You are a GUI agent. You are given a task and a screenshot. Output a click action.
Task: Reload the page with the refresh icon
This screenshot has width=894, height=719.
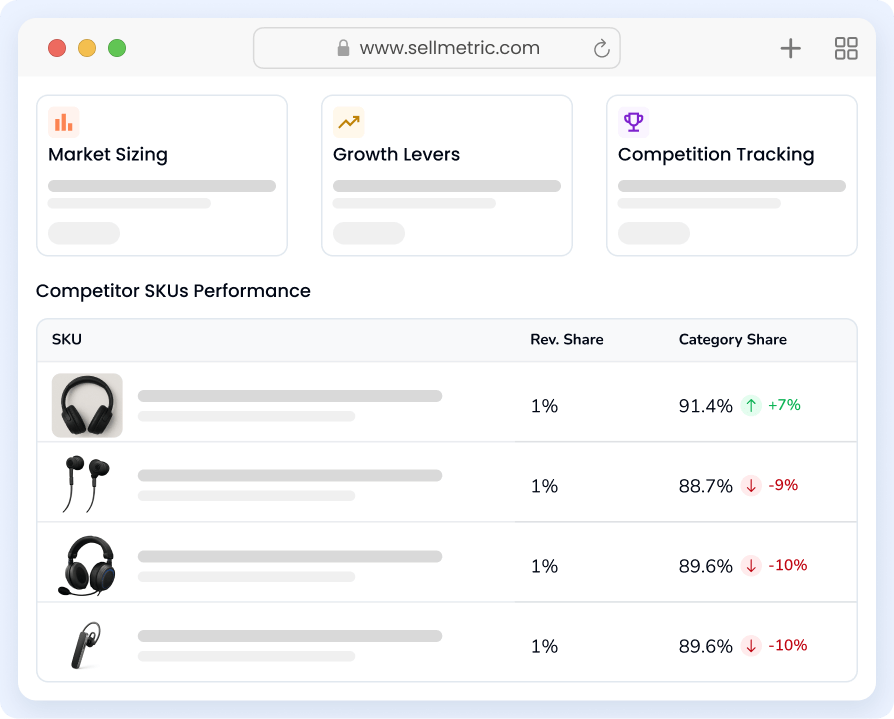pyautogui.click(x=601, y=48)
